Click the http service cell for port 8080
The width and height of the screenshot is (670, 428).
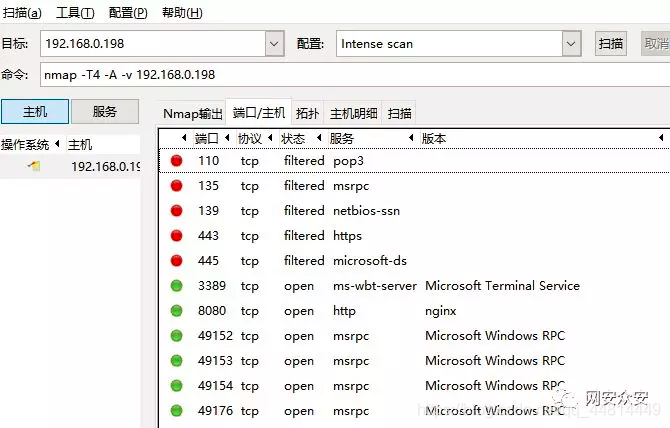[x=344, y=311]
